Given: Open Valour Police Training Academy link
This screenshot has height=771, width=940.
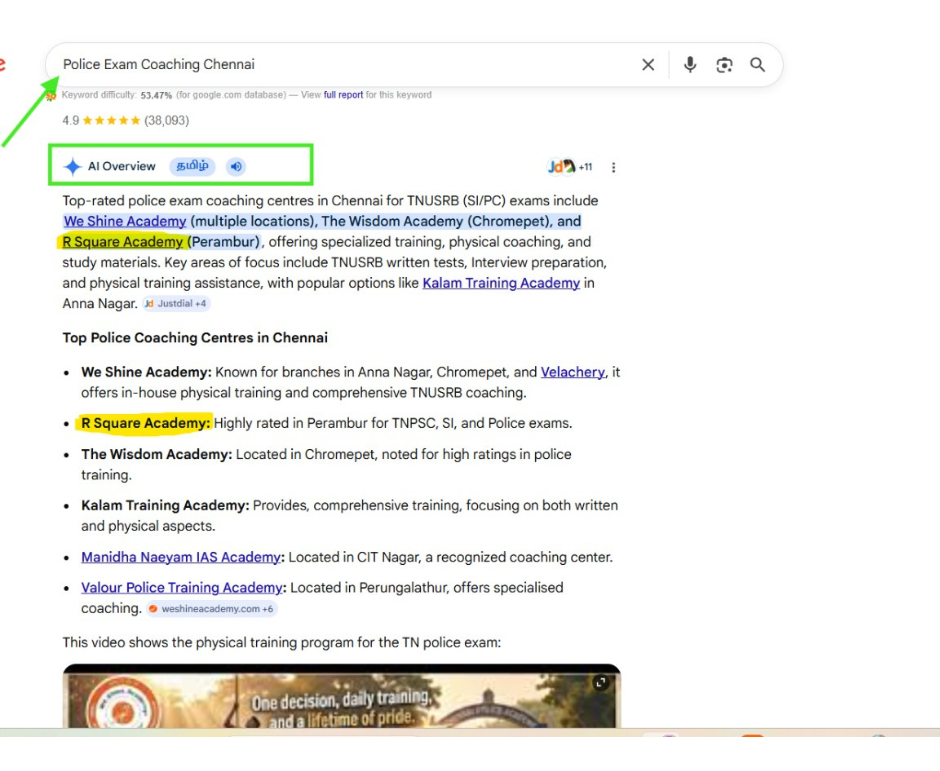Looking at the screenshot, I should click(x=182, y=588).
